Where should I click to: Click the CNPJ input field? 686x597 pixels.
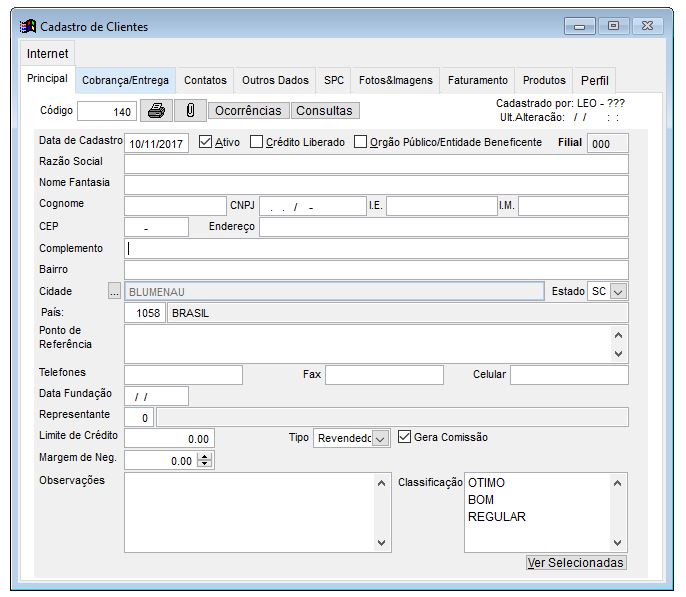[312, 206]
